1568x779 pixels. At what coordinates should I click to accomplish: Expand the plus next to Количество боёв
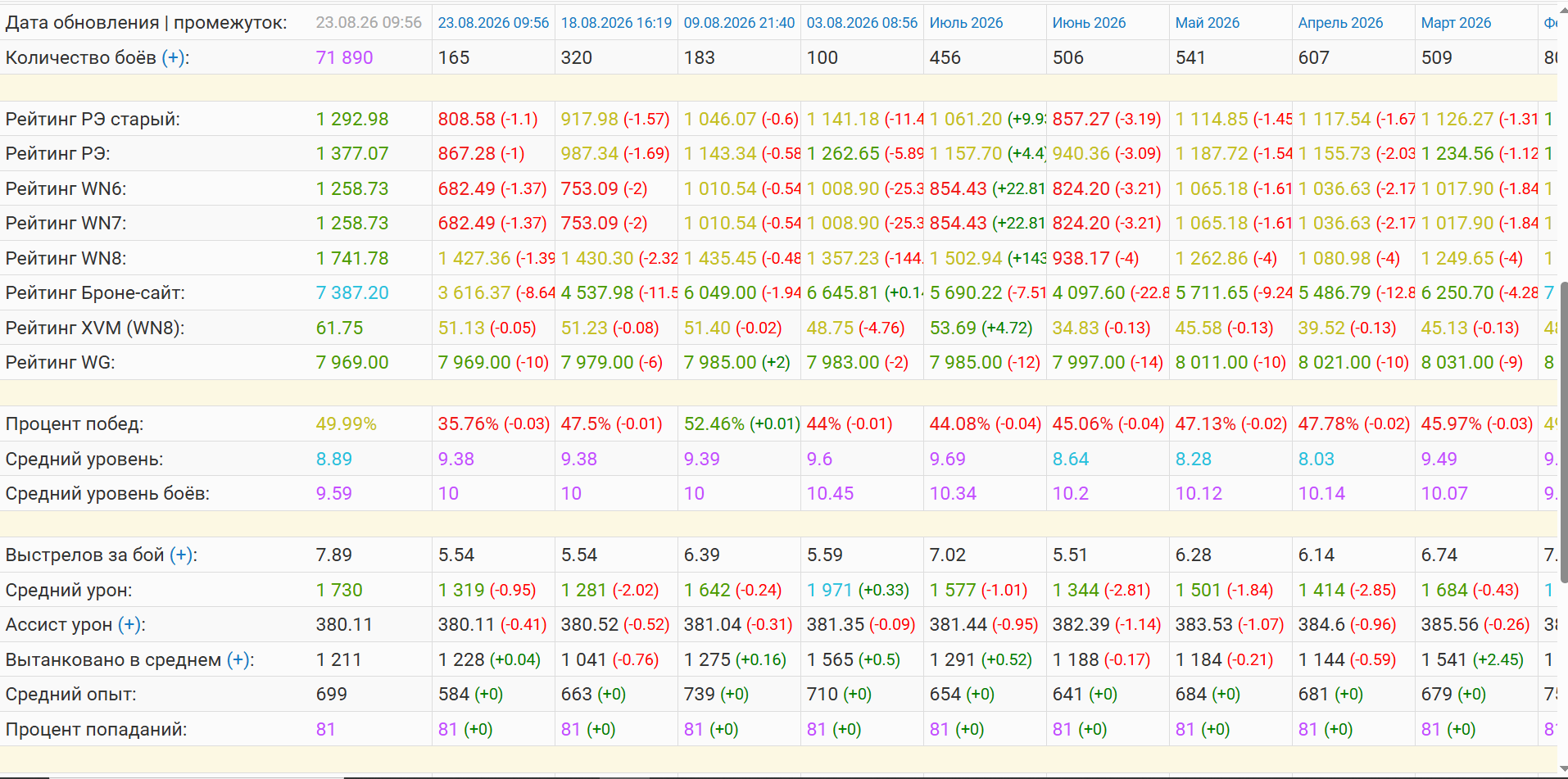click(x=173, y=57)
